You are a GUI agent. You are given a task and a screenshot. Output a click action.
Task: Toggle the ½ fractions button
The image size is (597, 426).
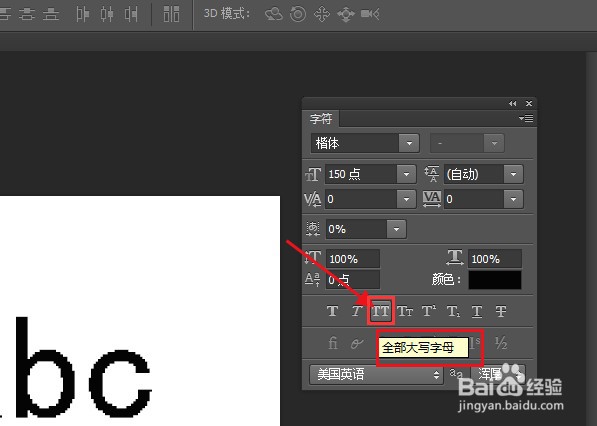[501, 343]
